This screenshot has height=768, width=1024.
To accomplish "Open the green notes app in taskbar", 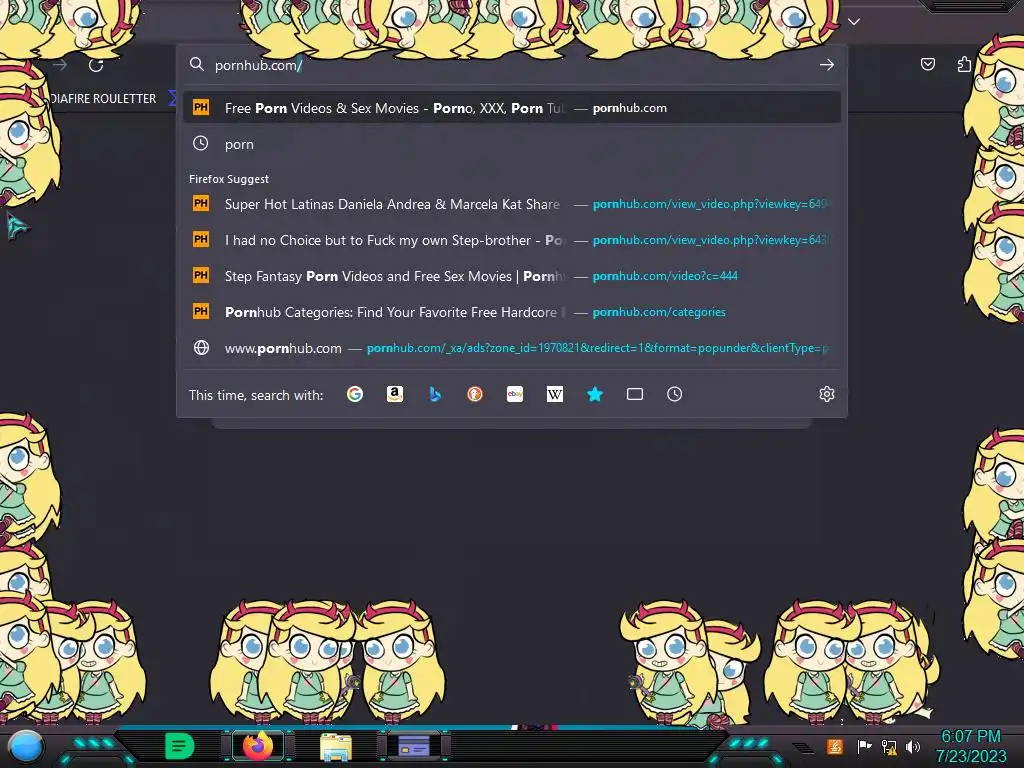I will [179, 746].
